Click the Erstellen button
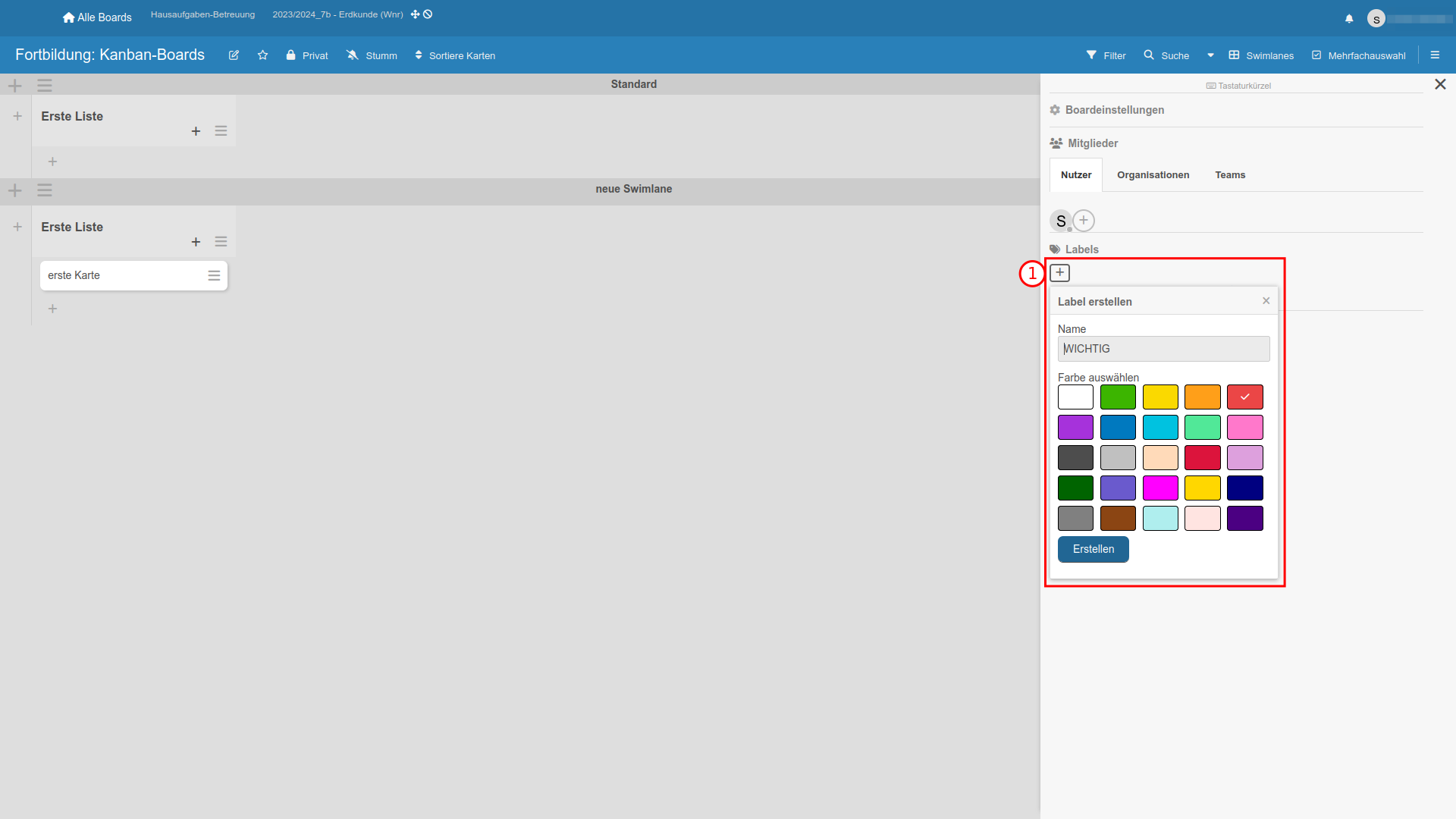 tap(1093, 549)
